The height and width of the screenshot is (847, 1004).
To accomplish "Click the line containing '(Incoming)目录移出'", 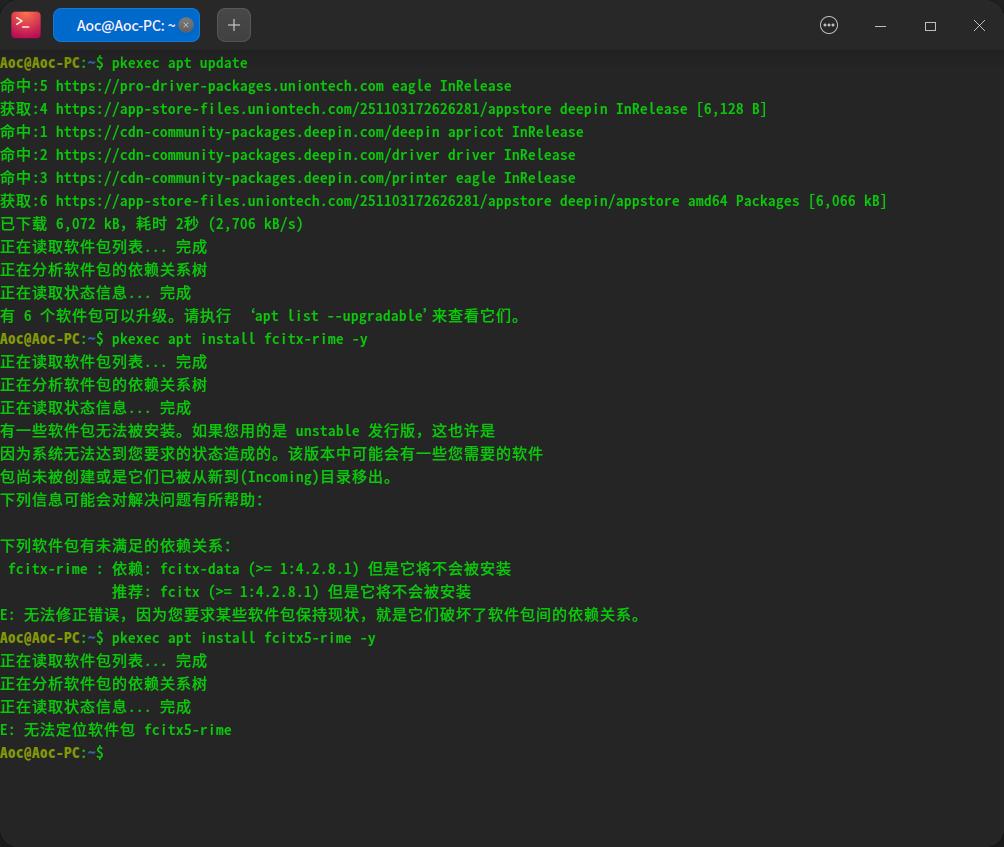I will 198,477.
